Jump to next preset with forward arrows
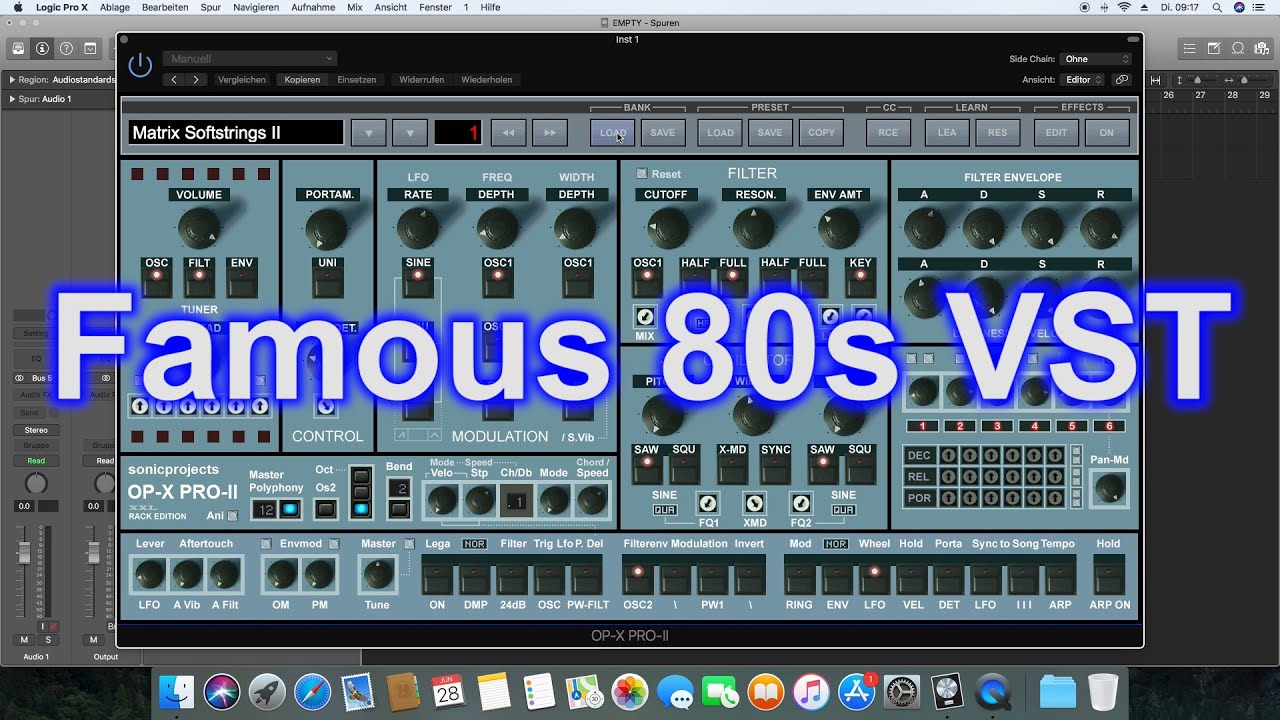 pos(550,132)
